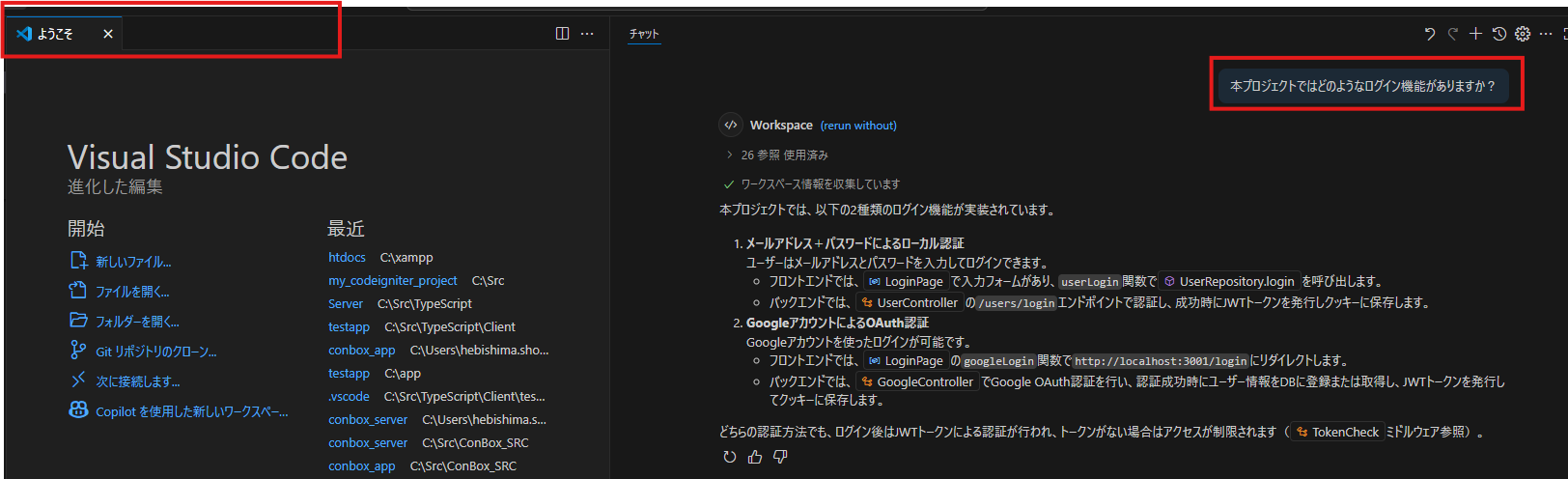
Task: Open UserController file chip
Action: coord(909,303)
